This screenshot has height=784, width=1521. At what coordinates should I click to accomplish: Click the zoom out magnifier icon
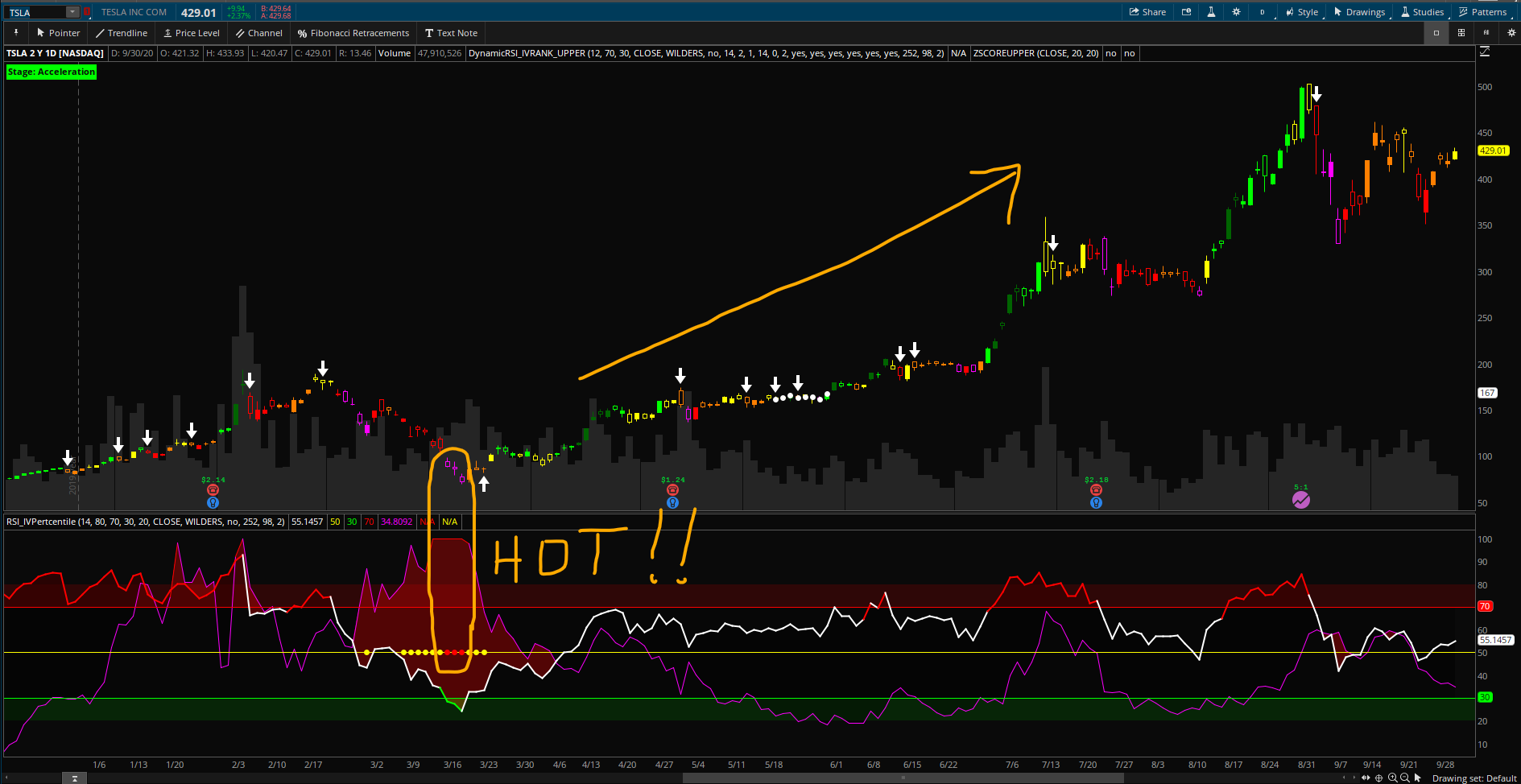pyautogui.click(x=1405, y=778)
